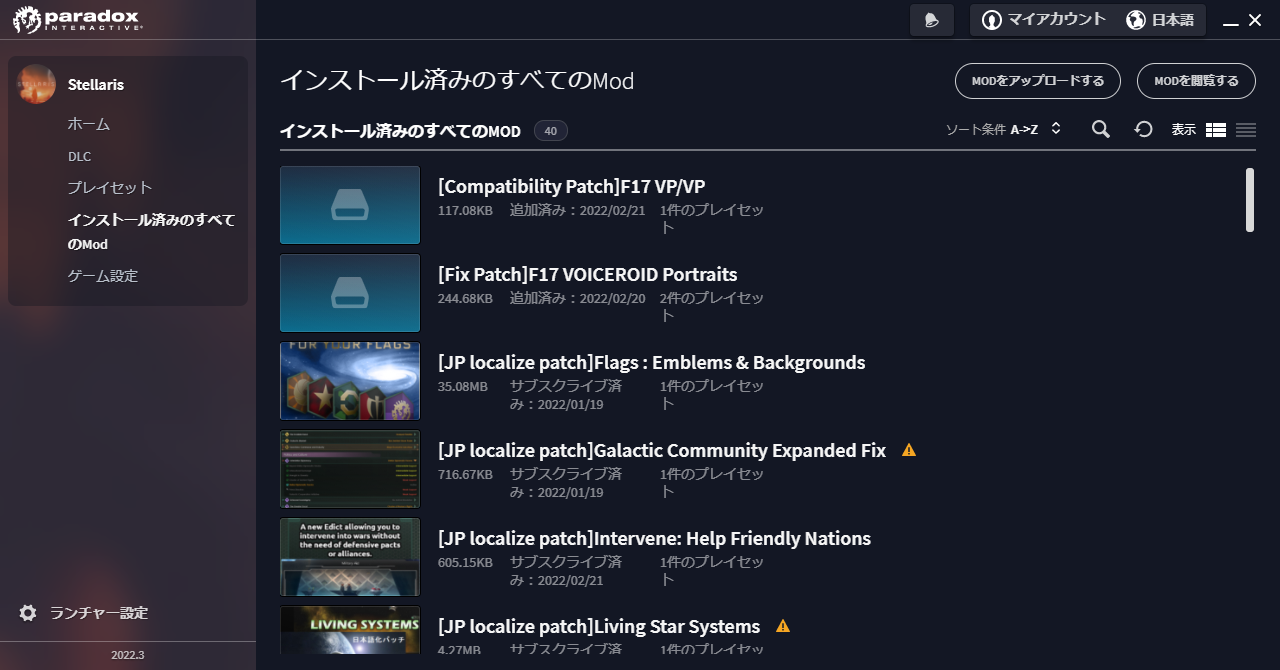Open the マイアカウント account menu
The width and height of the screenshot is (1280, 670).
pos(1044,20)
